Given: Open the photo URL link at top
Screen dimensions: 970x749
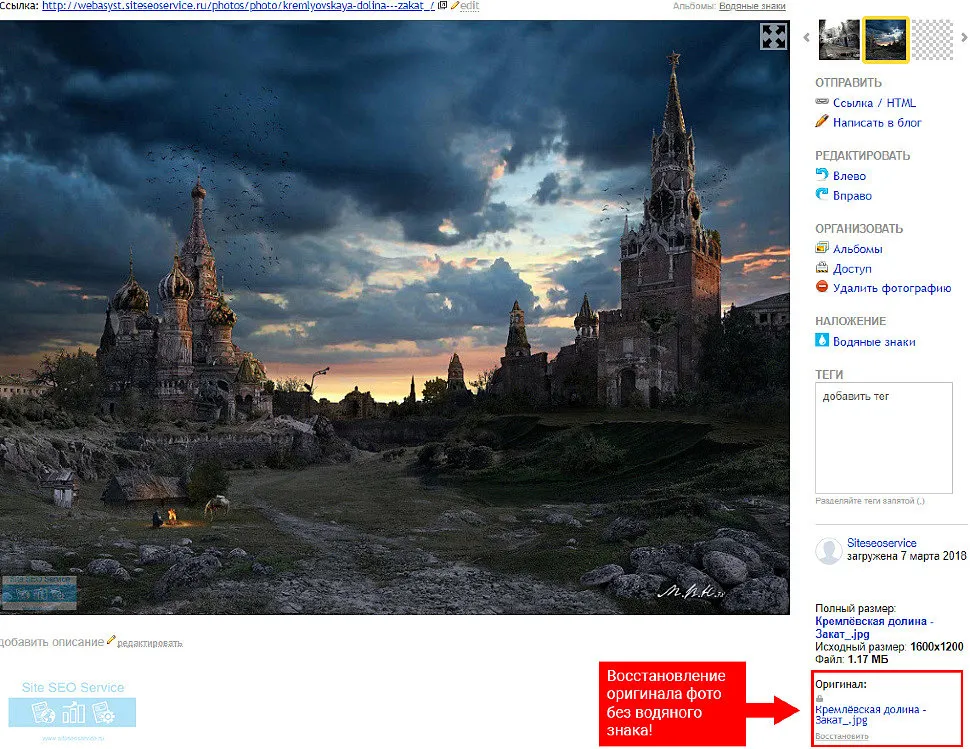Looking at the screenshot, I should pyautogui.click(x=238, y=6).
